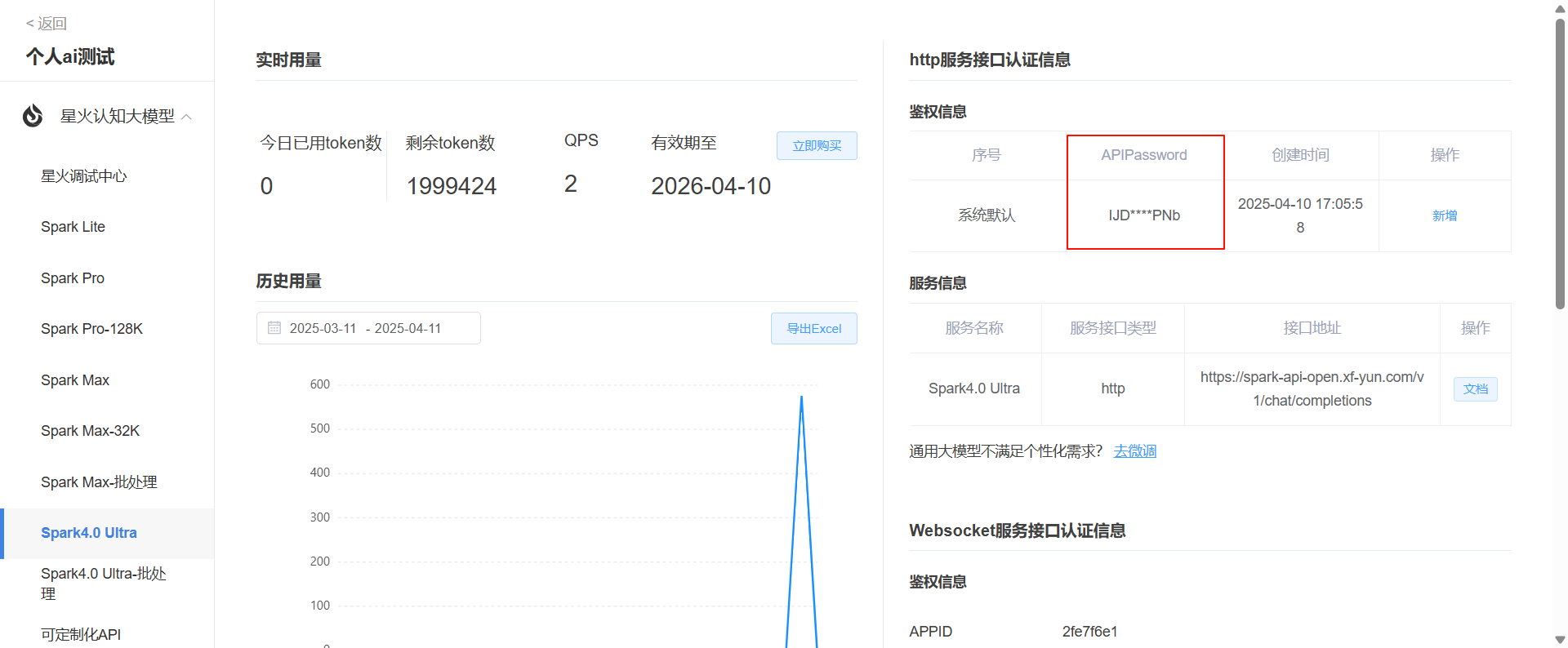
Task: Click the page vertical scrollbar thumb
Action: [x=1560, y=163]
